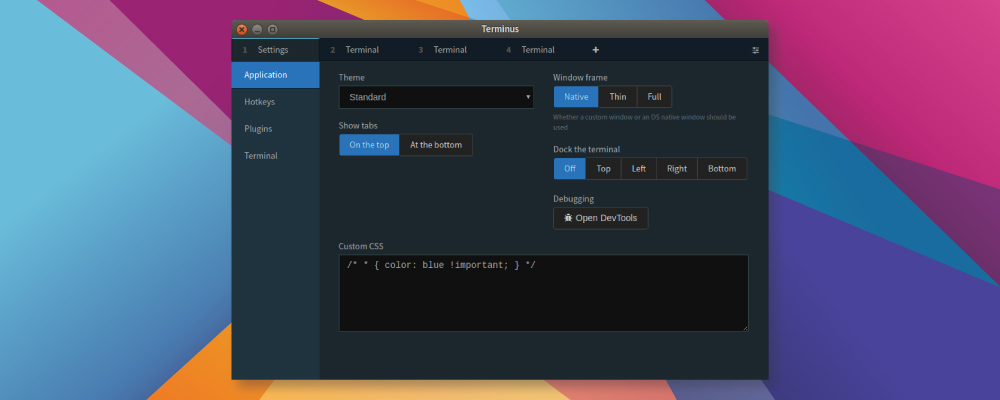Dock the terminal to Right
Image resolution: width=1000 pixels, height=400 pixels.
(x=677, y=169)
